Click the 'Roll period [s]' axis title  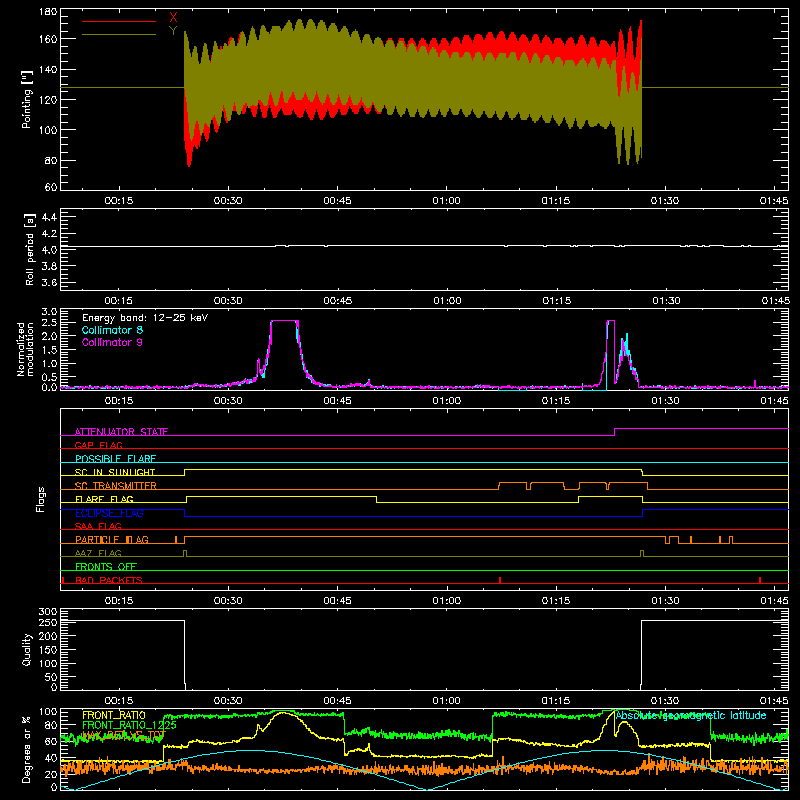coord(30,249)
